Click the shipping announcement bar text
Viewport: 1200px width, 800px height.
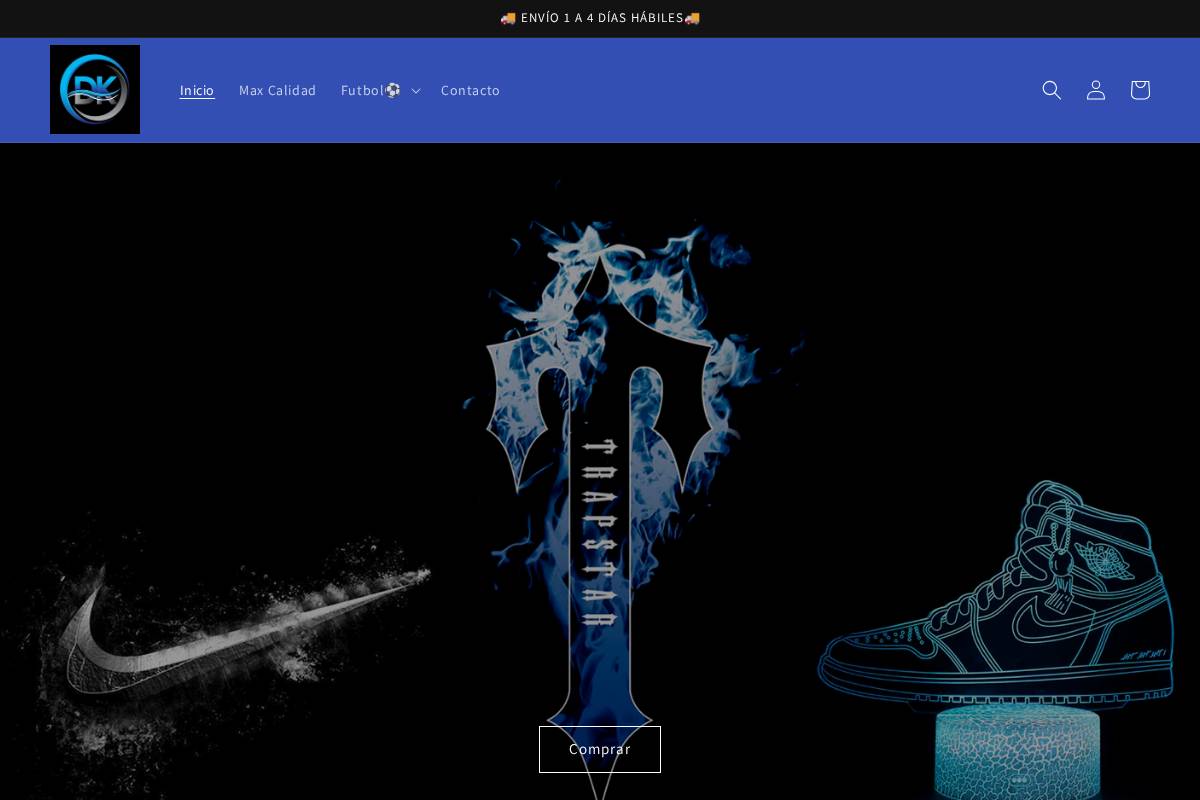click(x=600, y=17)
